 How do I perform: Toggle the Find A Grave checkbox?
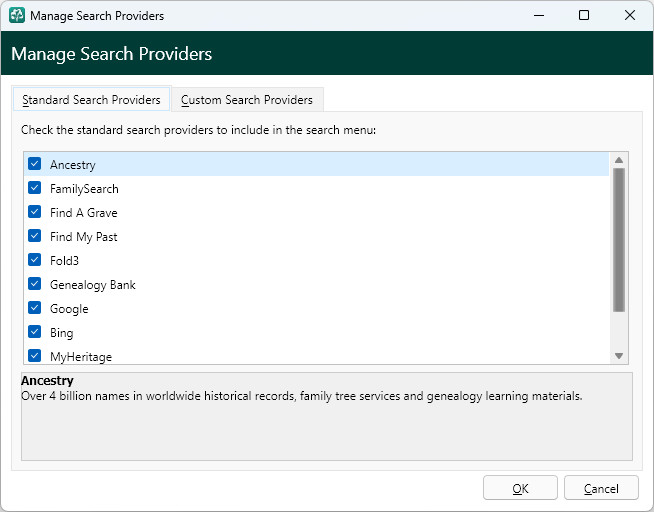[x=35, y=212]
